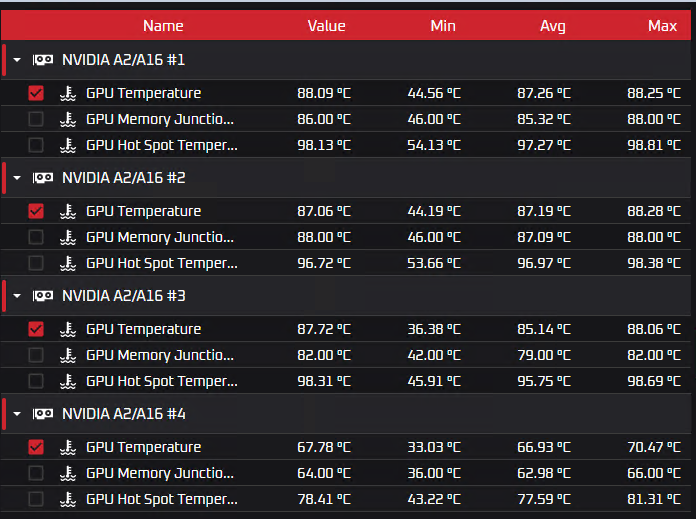Click the GPU card icon for NVIDIA A2/A16 #4
Image resolution: width=696 pixels, height=519 pixels.
[43, 414]
